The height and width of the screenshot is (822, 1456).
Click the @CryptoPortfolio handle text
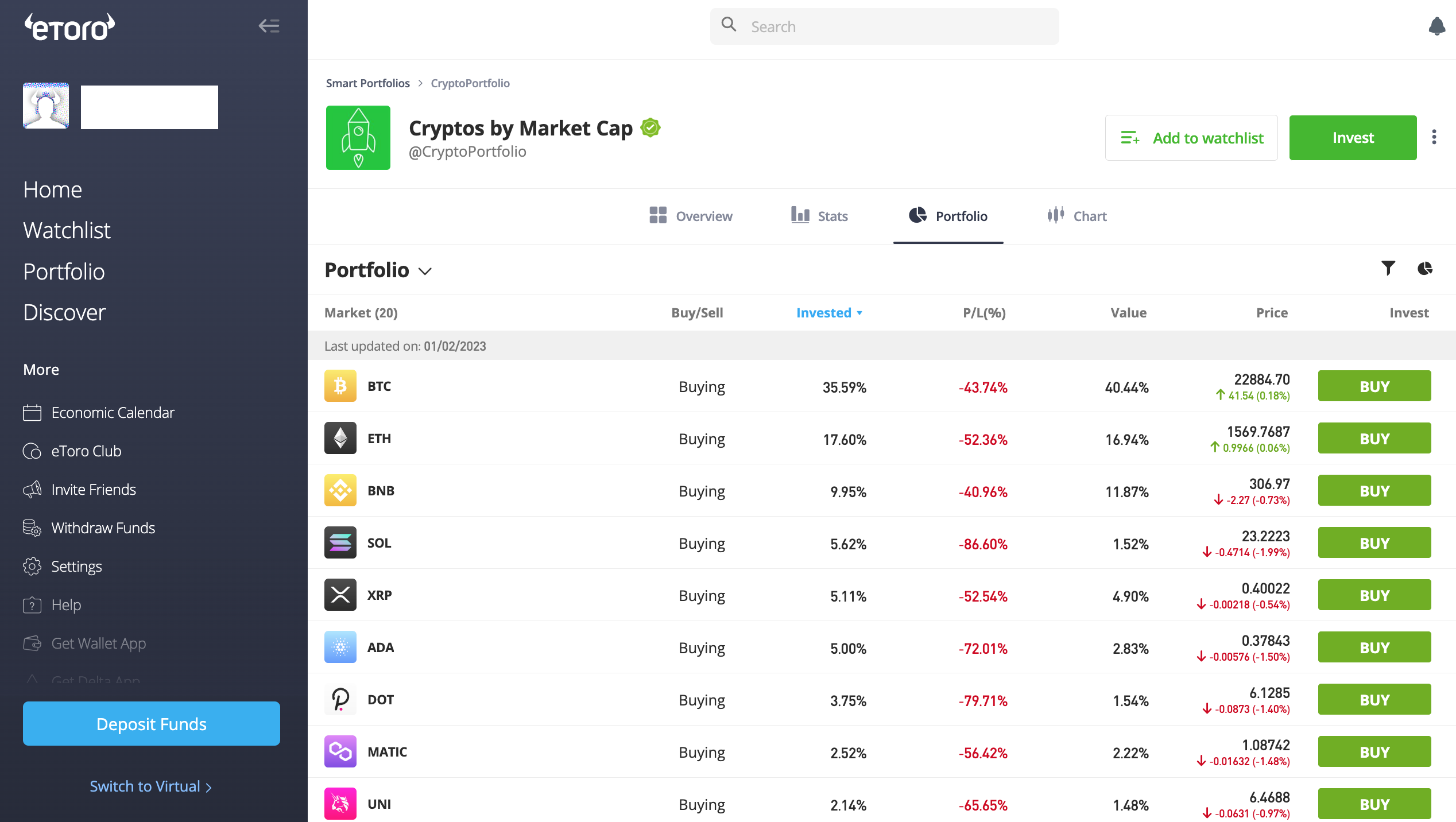[x=467, y=152]
